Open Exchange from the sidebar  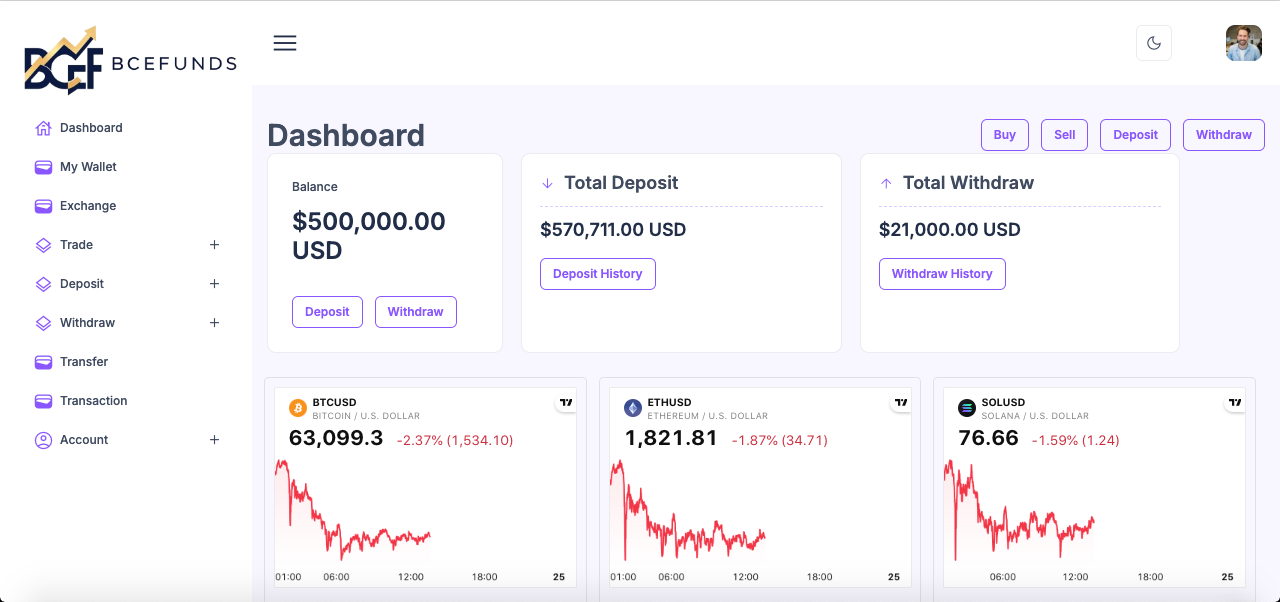(88, 206)
